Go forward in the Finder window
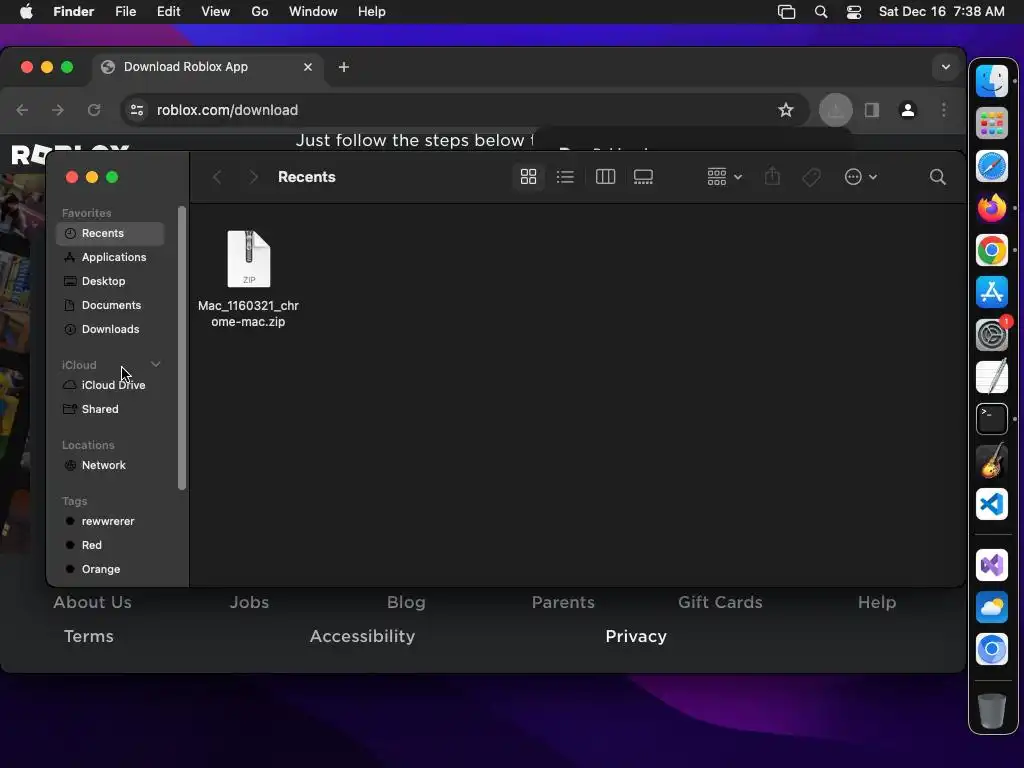Viewport: 1024px width, 768px height. (253, 177)
